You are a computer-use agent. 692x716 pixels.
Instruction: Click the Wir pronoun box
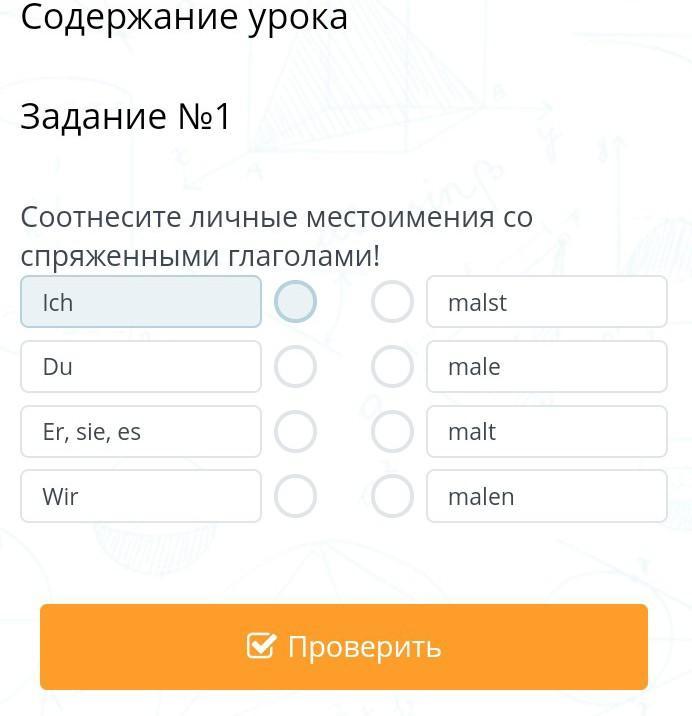(x=141, y=496)
